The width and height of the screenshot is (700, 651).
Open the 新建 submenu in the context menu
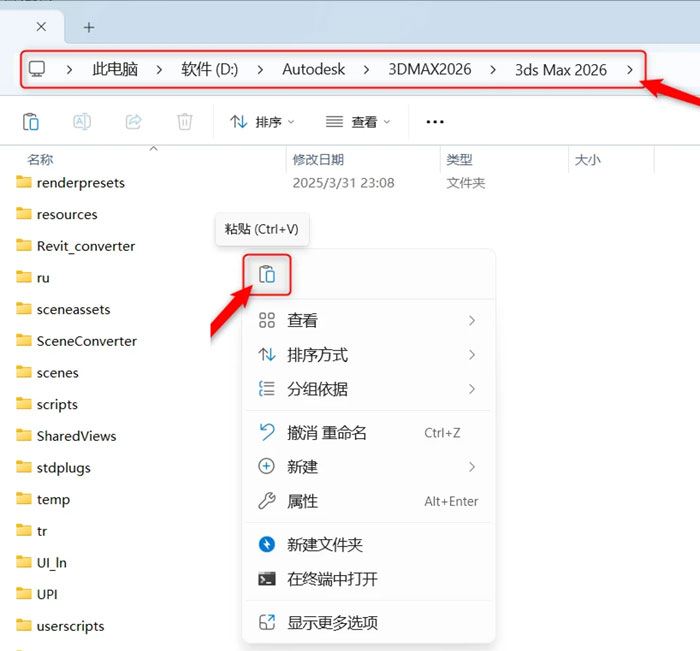click(368, 467)
